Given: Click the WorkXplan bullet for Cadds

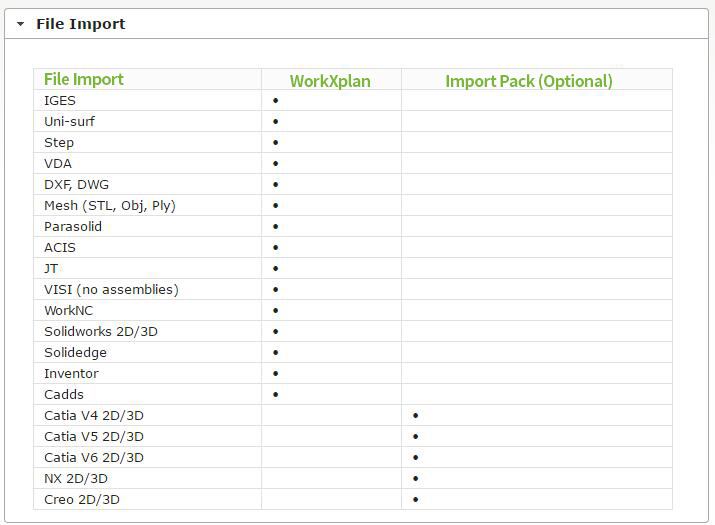Looking at the screenshot, I should click(275, 395).
